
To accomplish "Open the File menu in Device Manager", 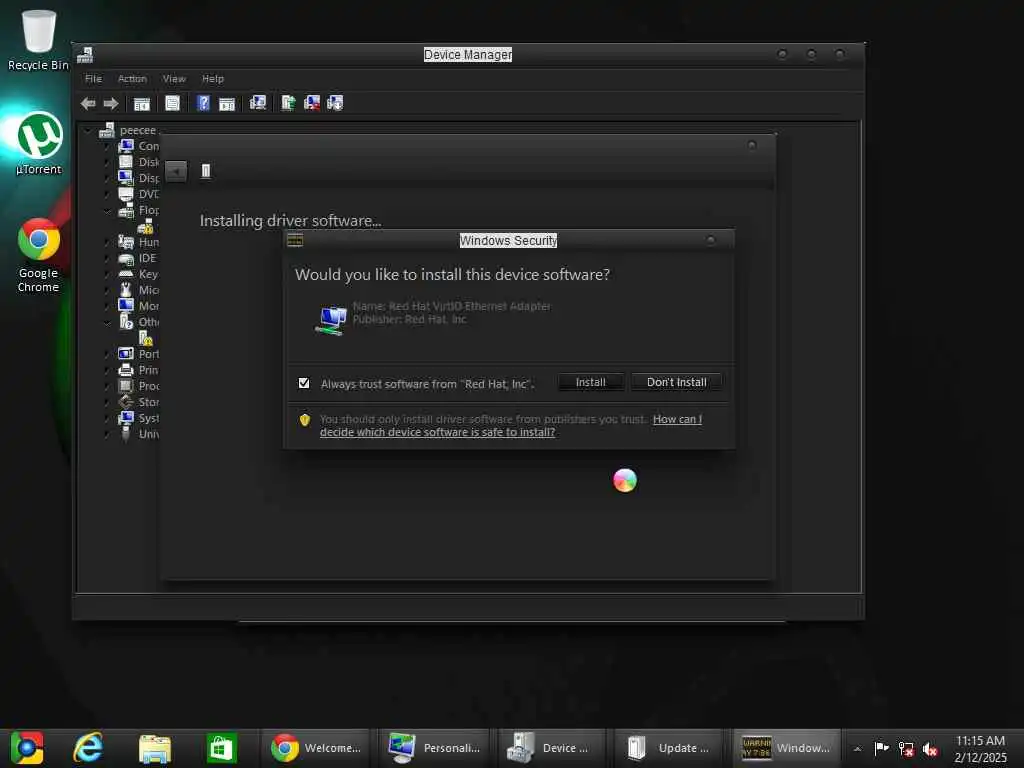I will coord(93,78).
